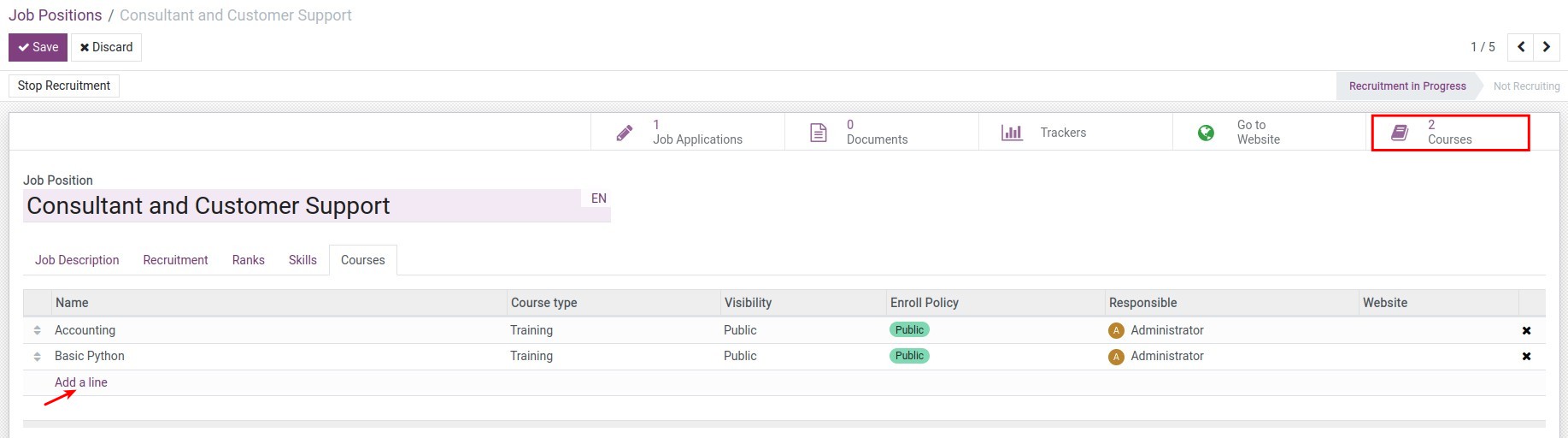
Task: Open the EN translation language selector
Action: click(x=598, y=198)
